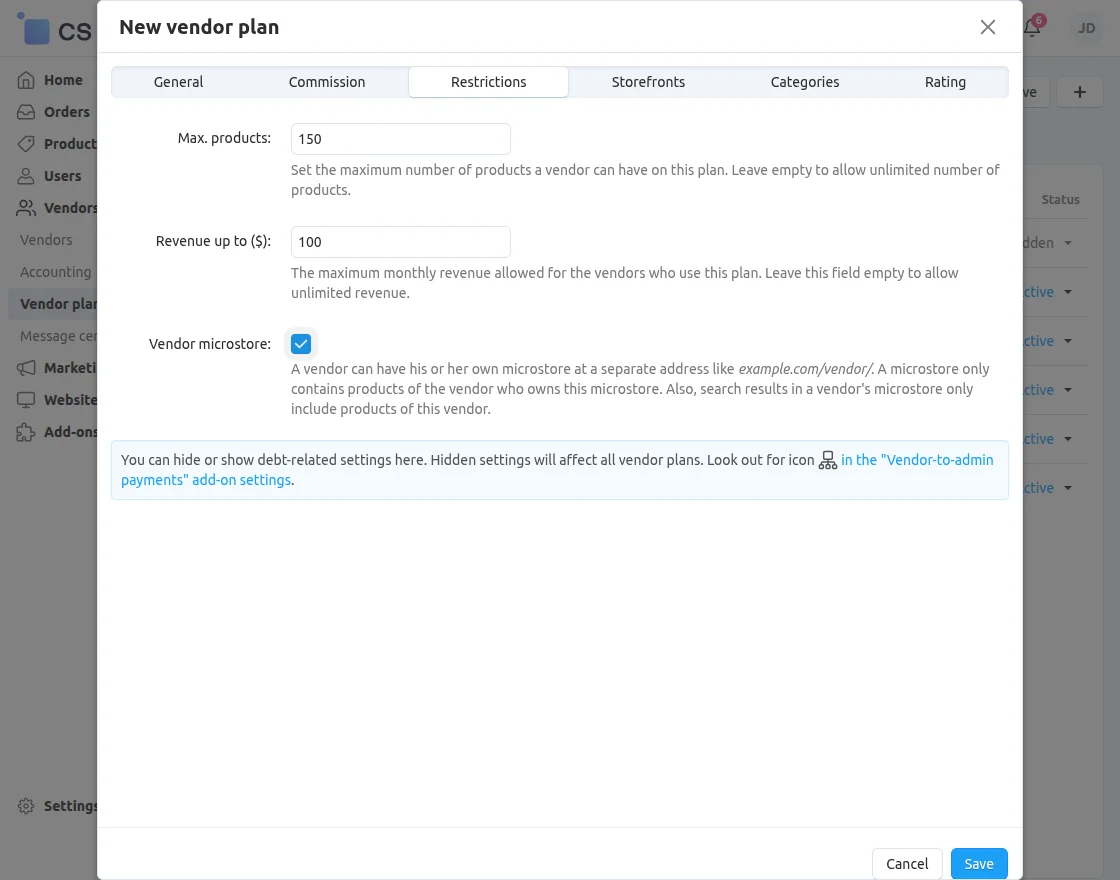Click the Products tag icon
Viewport: 1120px width, 880px height.
pos(26,143)
